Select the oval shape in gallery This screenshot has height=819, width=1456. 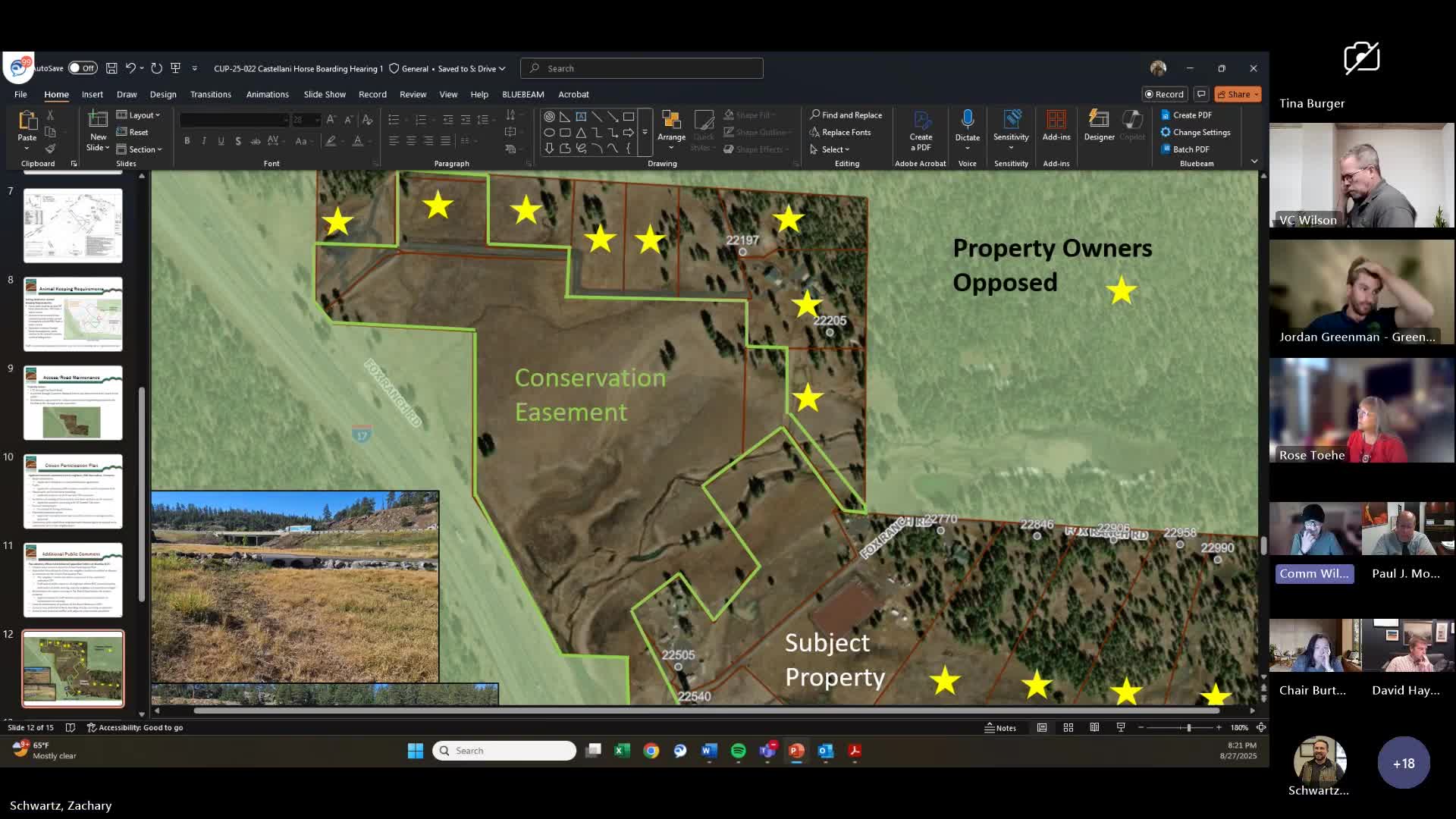549,133
